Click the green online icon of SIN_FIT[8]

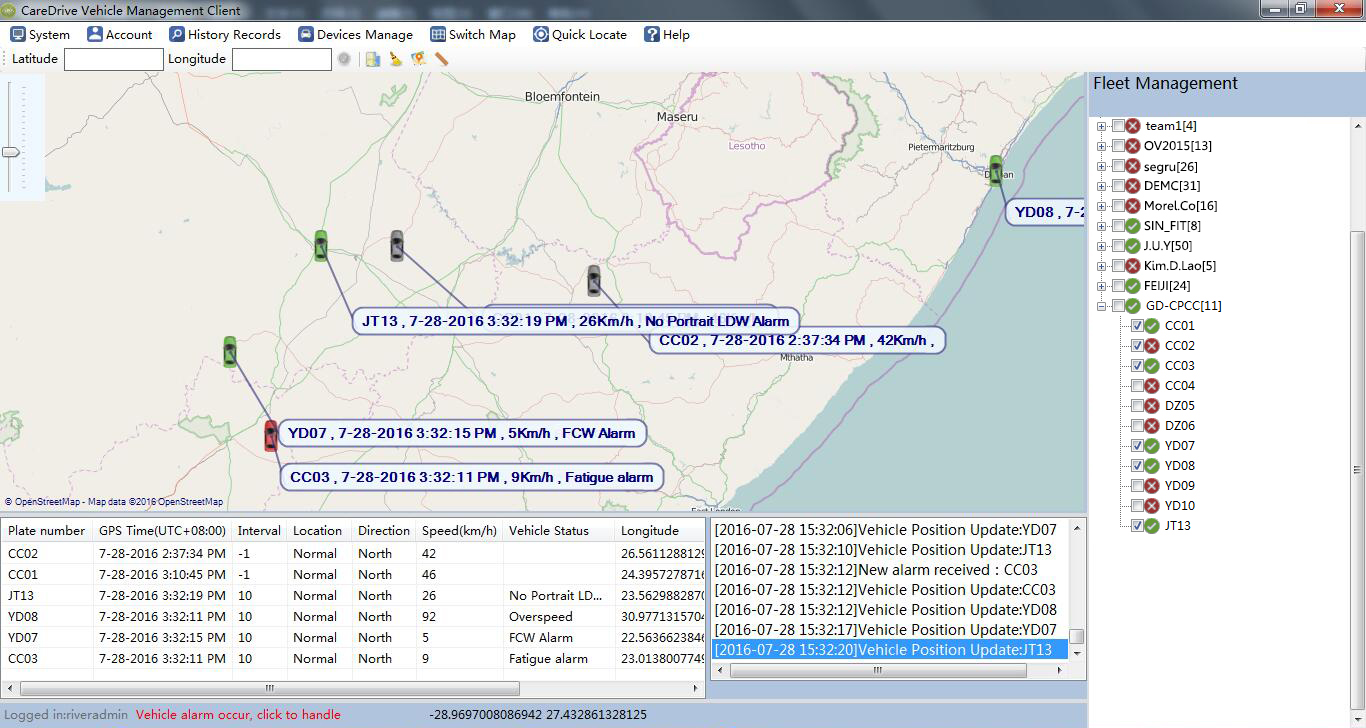coord(1133,226)
